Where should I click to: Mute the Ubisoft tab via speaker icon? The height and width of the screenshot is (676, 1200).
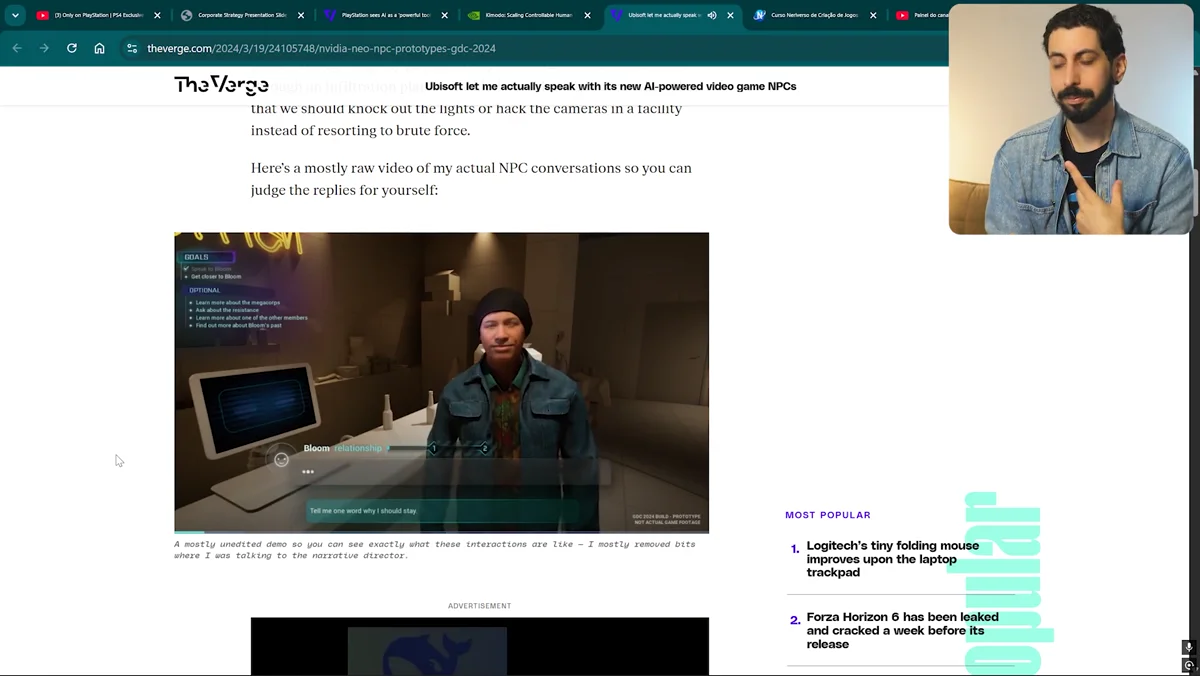[x=713, y=15]
